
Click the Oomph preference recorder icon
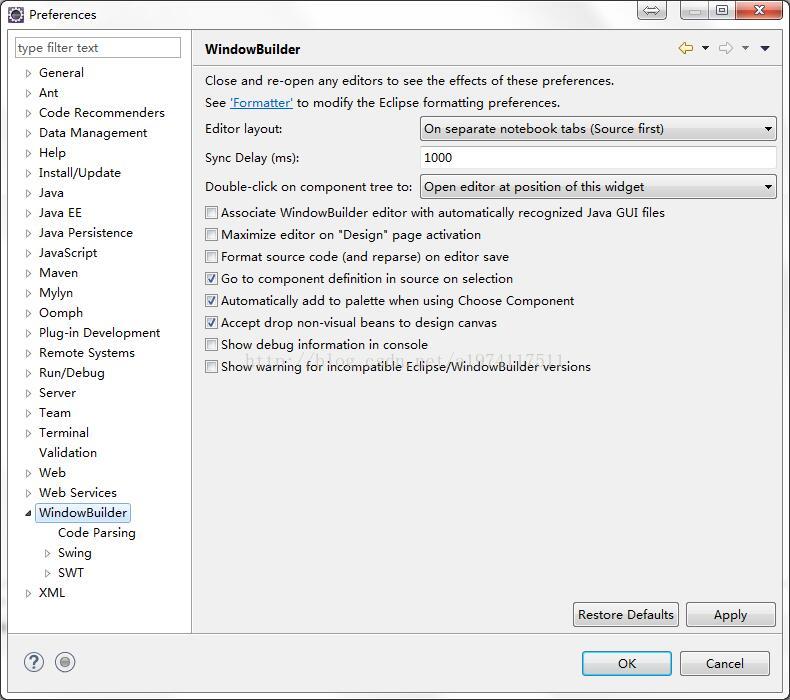click(65, 662)
